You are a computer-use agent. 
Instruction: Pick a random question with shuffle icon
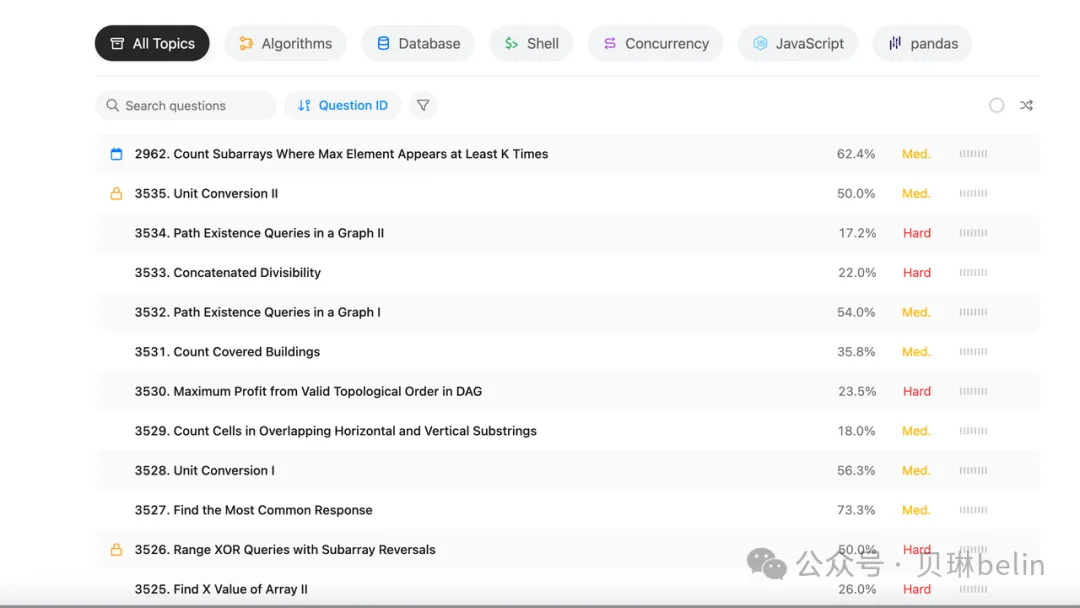pos(1026,105)
